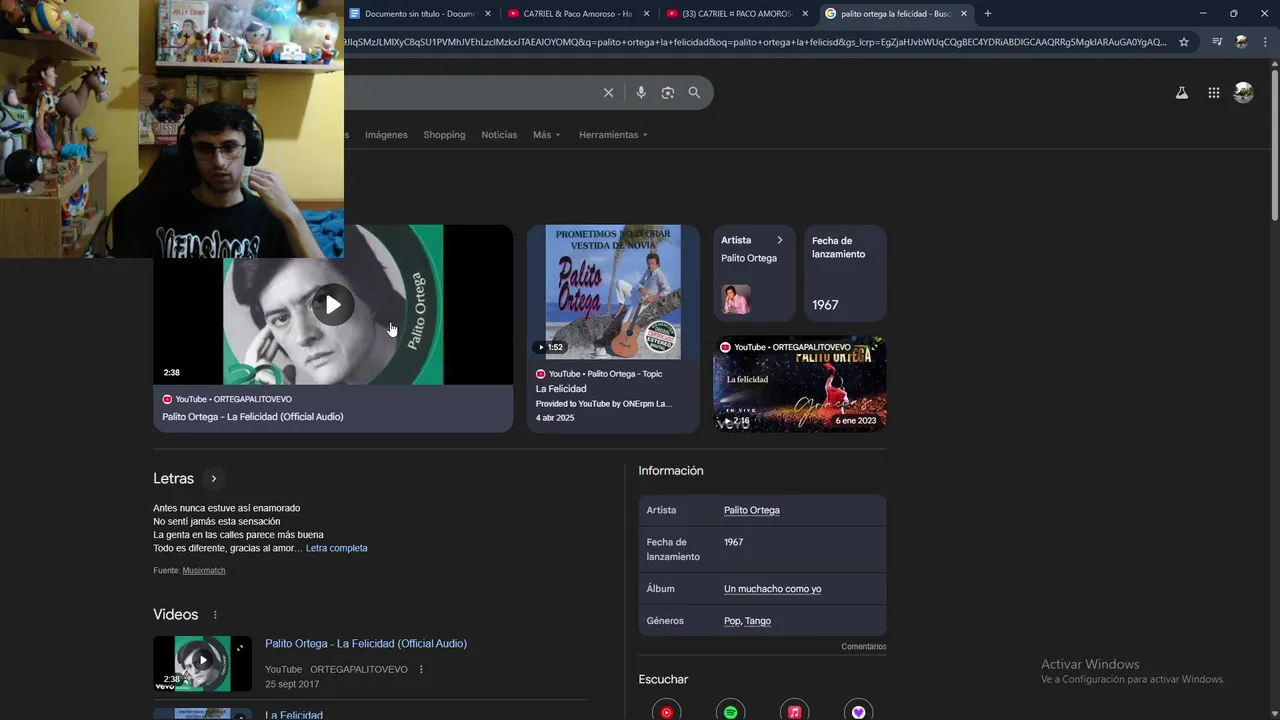This screenshot has height=720, width=1280.
Task: Open the YouTube Music listen icon
Action: tap(666, 711)
